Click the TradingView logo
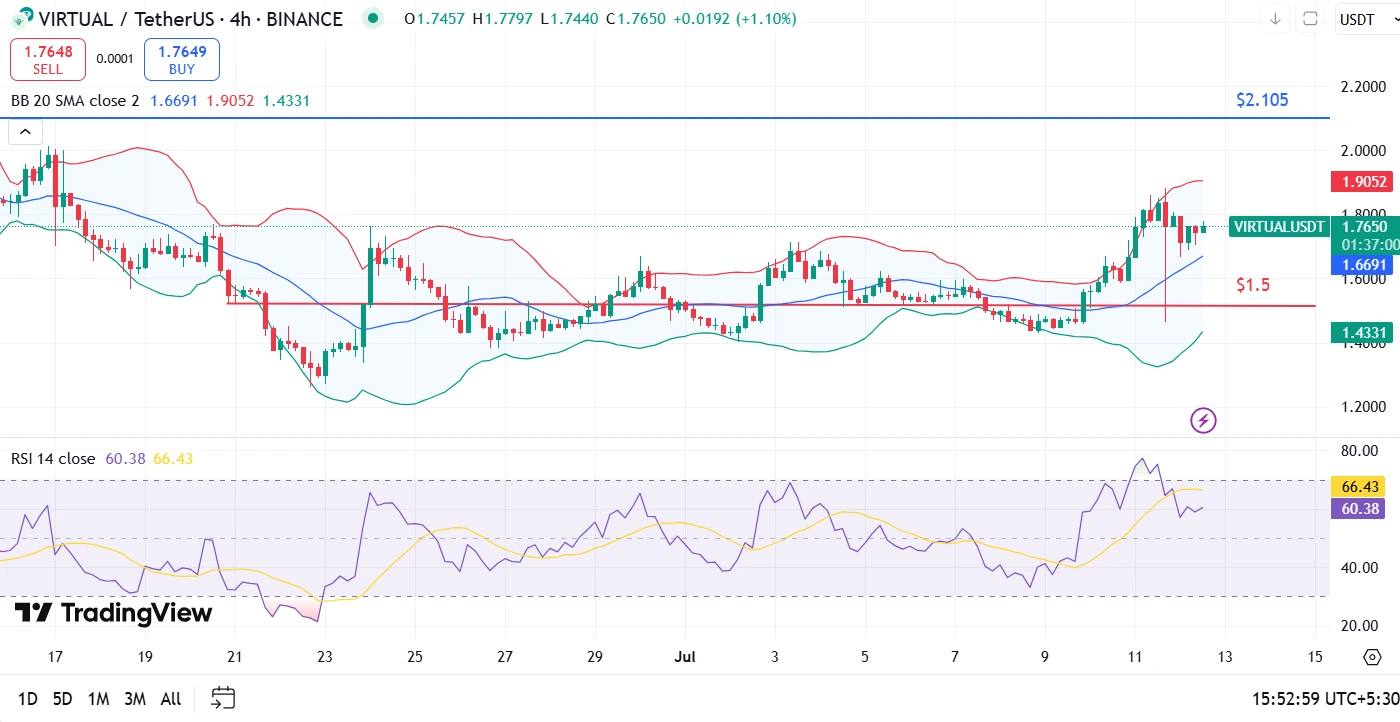The height and width of the screenshot is (722, 1400). coord(113,612)
